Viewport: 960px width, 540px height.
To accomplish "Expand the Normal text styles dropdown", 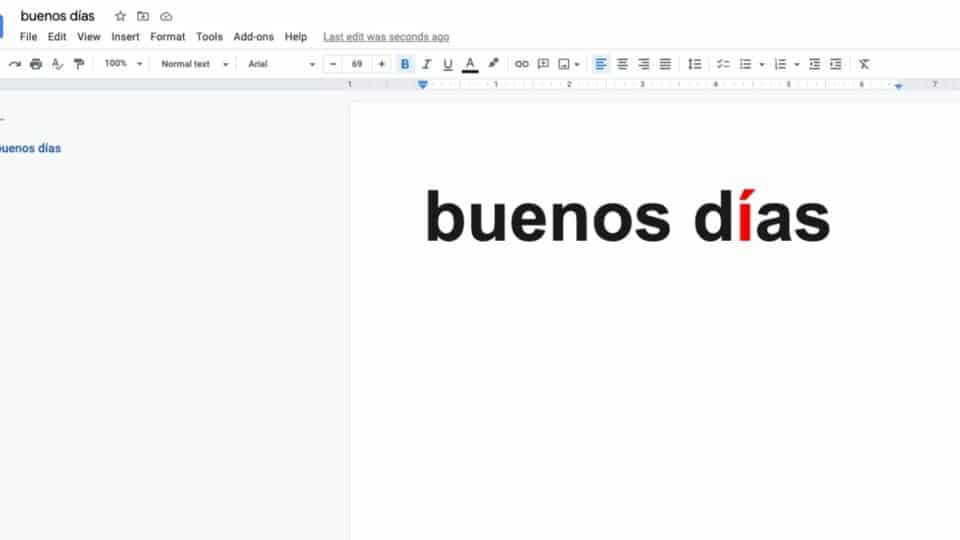I will [195, 64].
